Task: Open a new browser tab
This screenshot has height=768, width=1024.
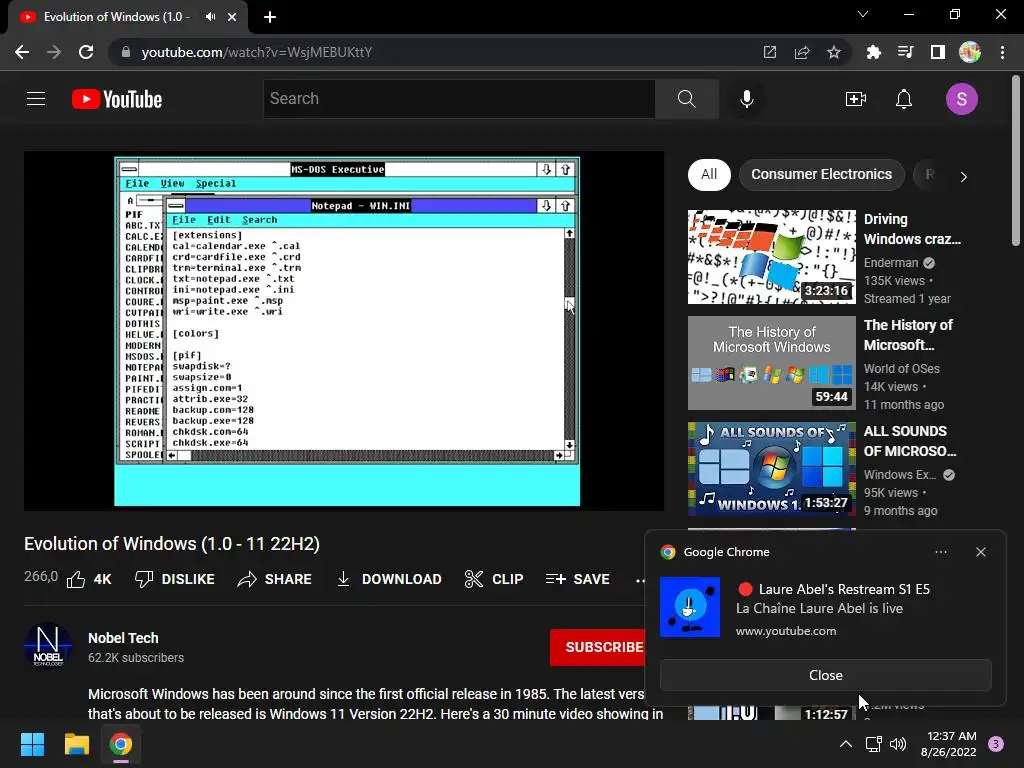Action: tap(270, 17)
